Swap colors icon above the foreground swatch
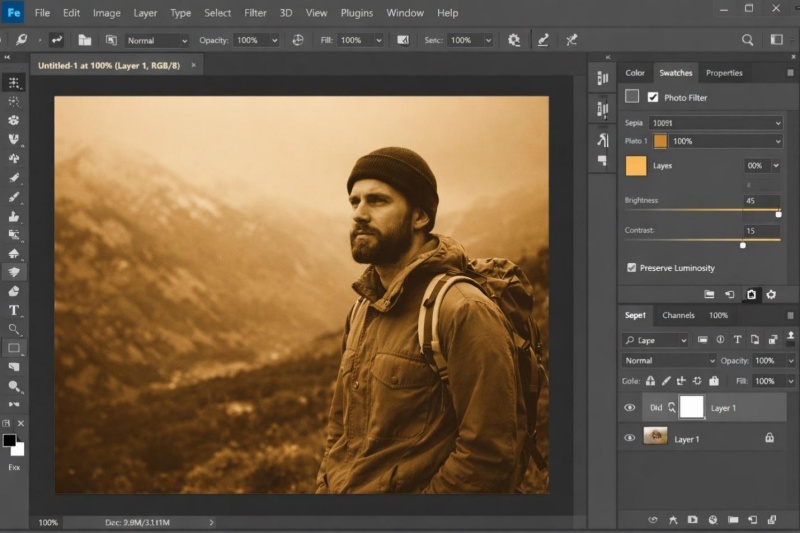800x533 pixels. (x=6, y=423)
